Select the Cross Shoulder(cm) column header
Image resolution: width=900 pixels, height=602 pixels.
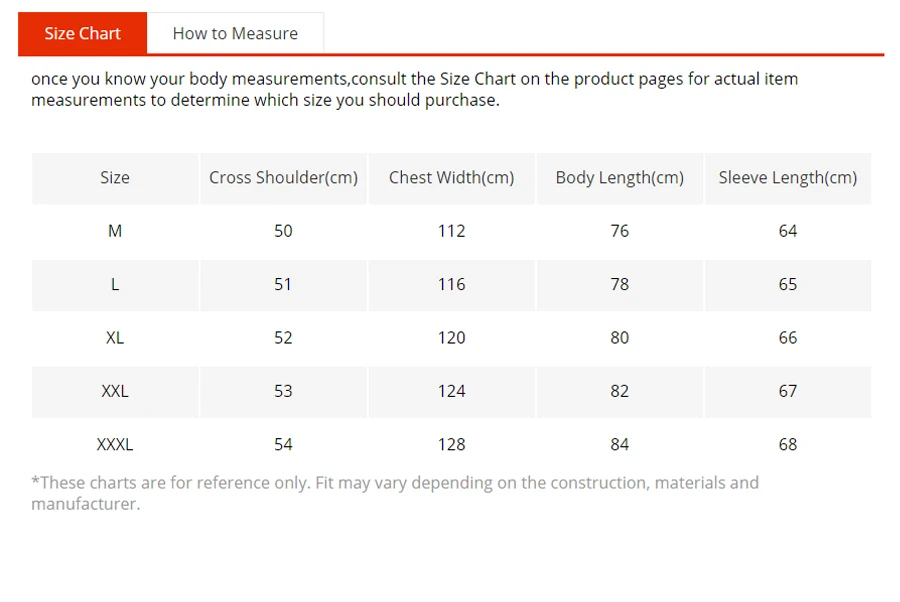pos(283,178)
